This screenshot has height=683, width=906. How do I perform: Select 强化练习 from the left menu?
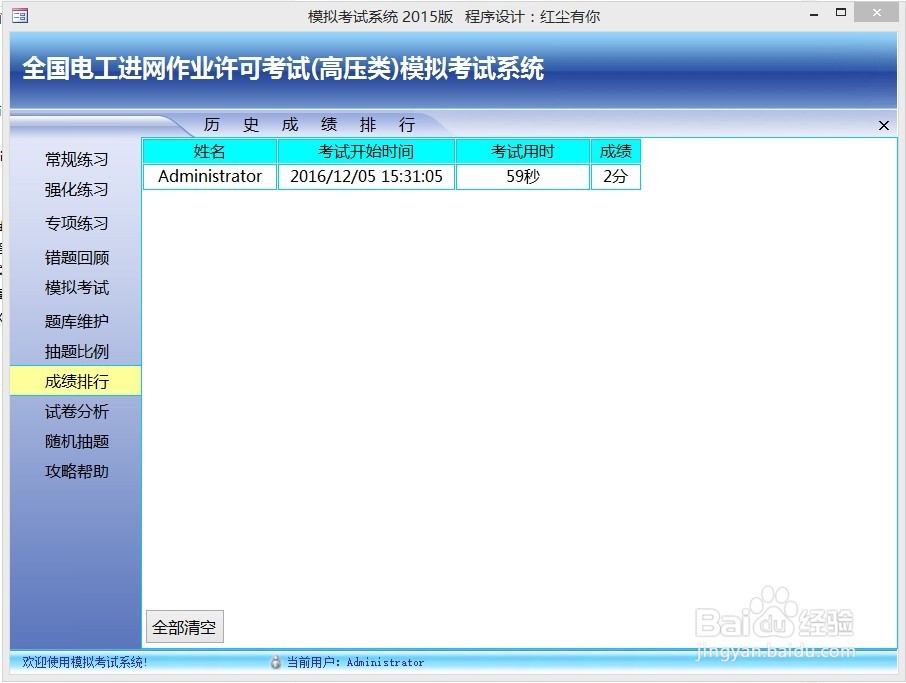click(74, 190)
